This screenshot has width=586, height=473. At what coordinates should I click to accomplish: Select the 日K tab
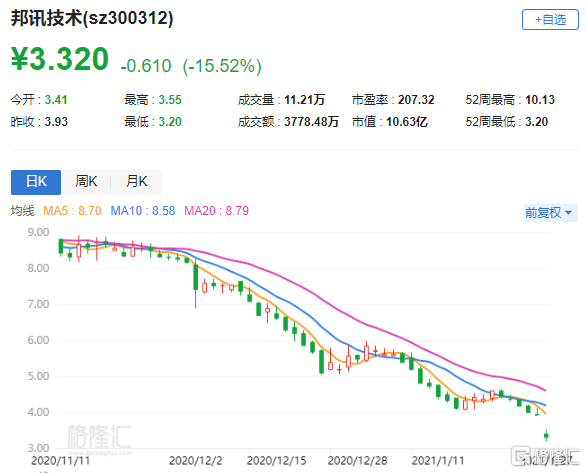(36, 182)
